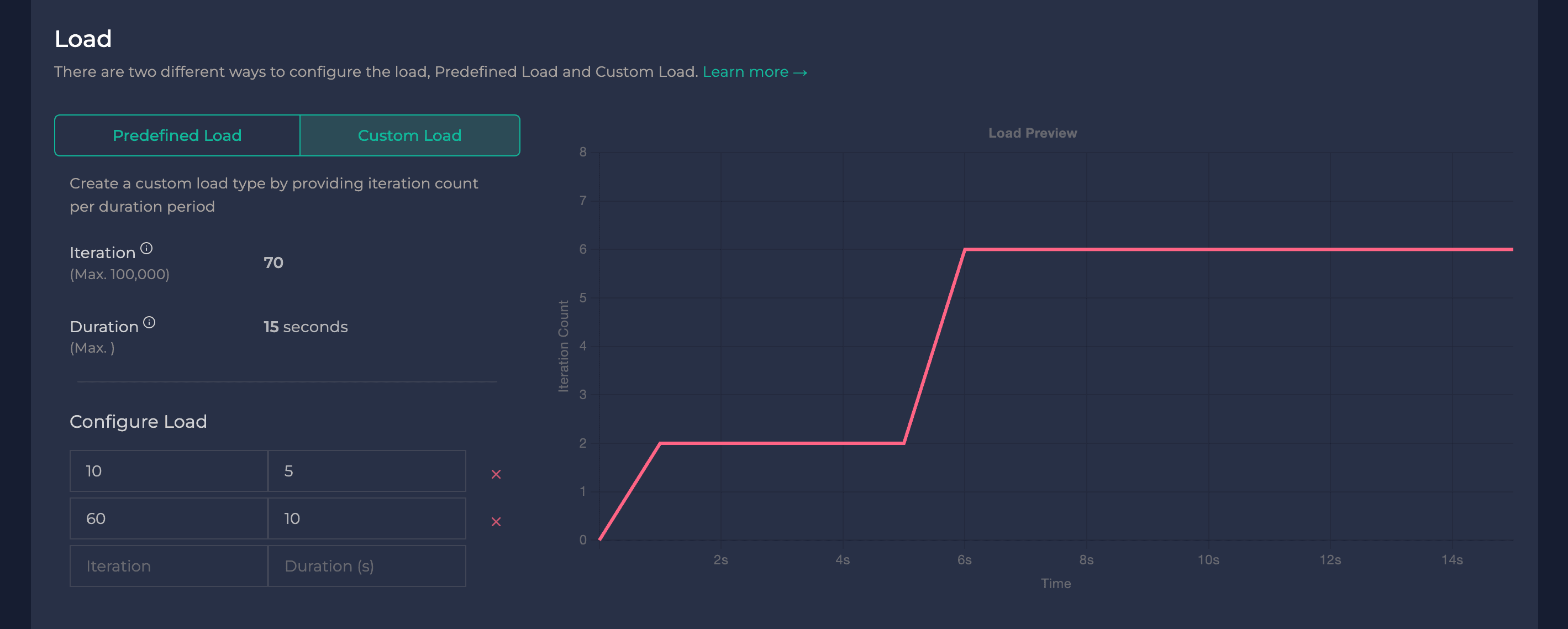Click the Load page title
The image size is (1568, 629).
click(x=83, y=38)
